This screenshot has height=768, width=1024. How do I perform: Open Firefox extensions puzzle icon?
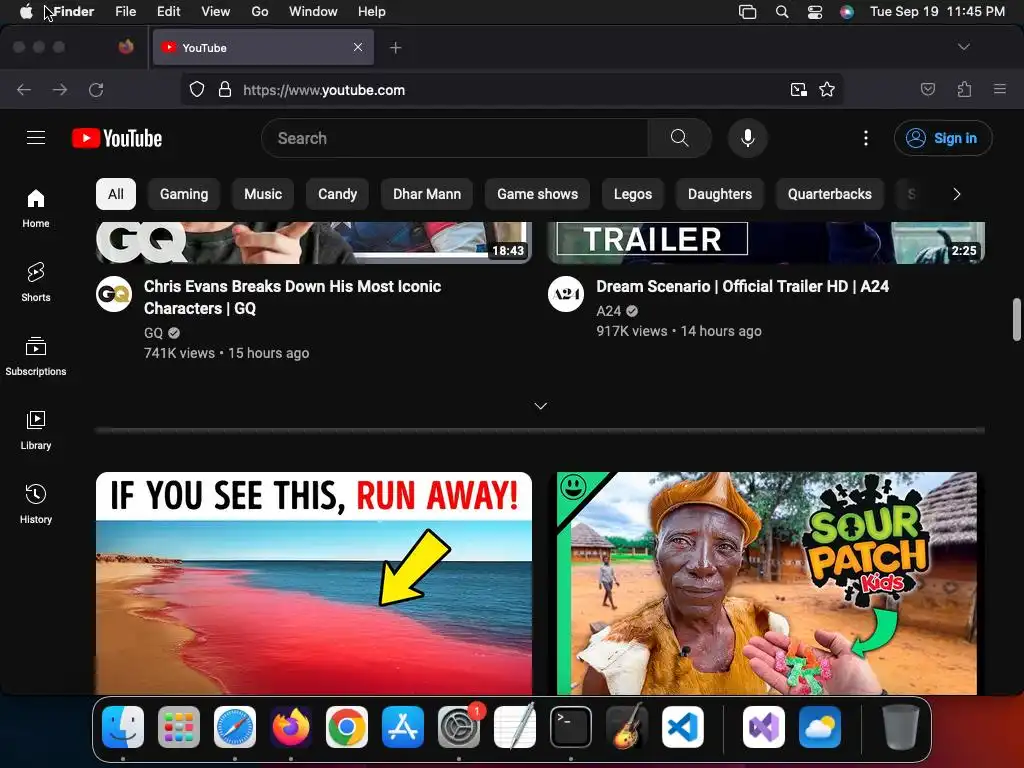coord(964,89)
